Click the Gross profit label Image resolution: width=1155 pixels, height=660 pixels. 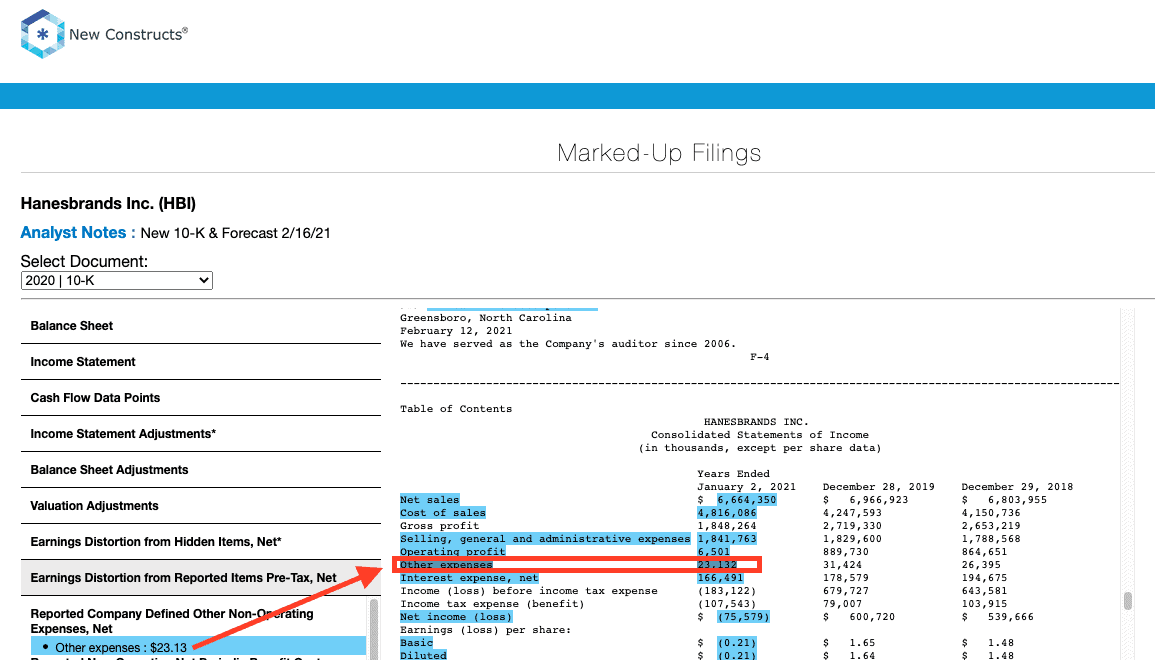click(440, 526)
